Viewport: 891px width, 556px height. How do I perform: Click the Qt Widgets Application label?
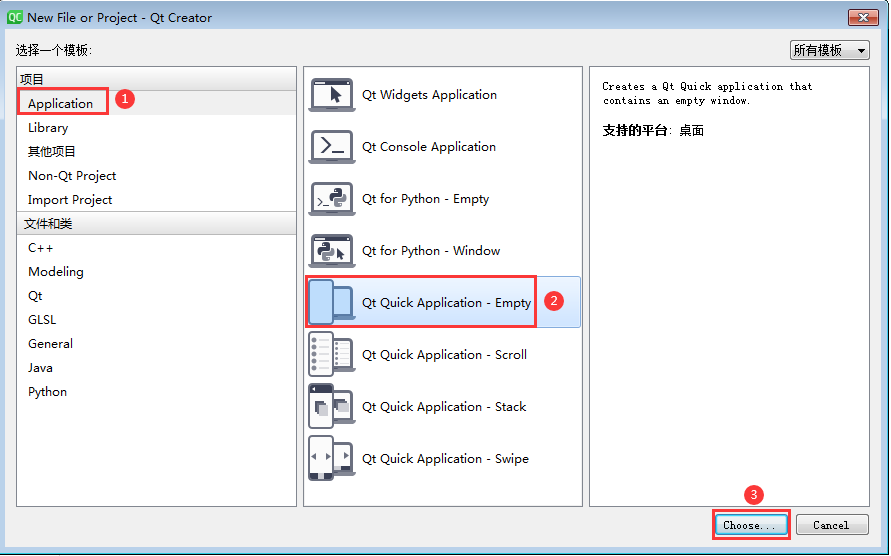tap(430, 95)
